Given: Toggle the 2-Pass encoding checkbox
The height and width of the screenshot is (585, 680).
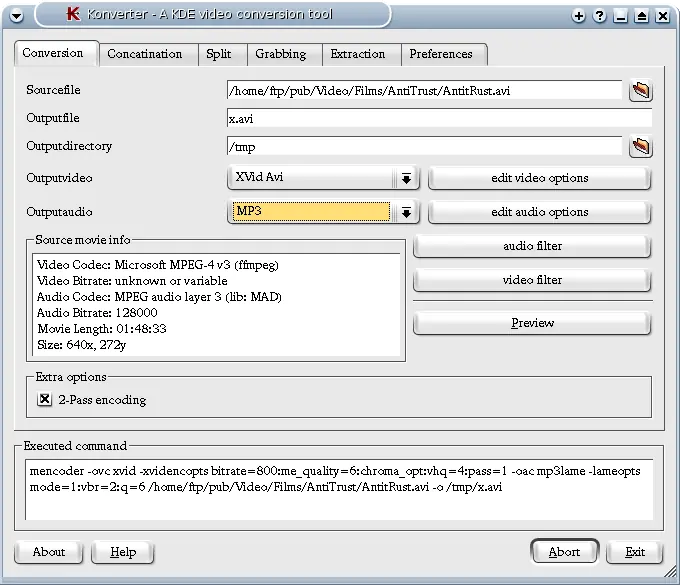Looking at the screenshot, I should 45,399.
